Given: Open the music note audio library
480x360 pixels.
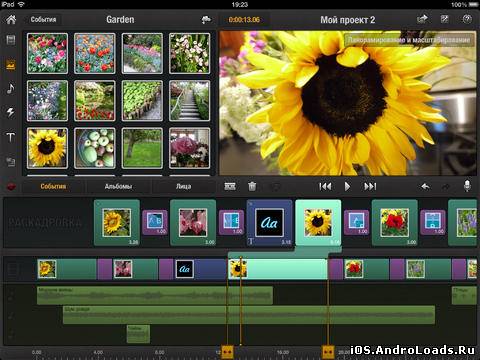Looking at the screenshot, I should pyautogui.click(x=11, y=89).
